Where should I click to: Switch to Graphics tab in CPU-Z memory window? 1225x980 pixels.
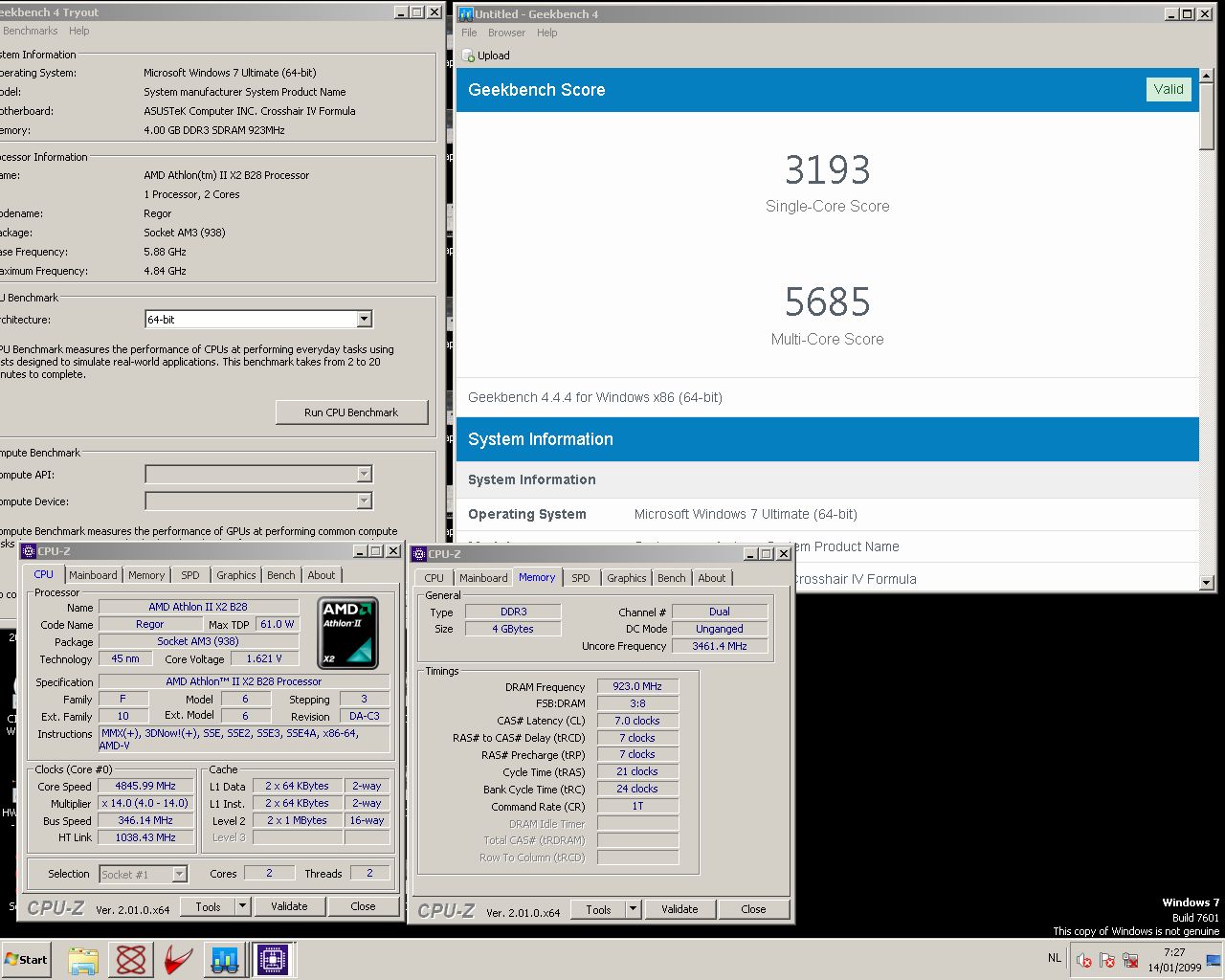(x=626, y=578)
